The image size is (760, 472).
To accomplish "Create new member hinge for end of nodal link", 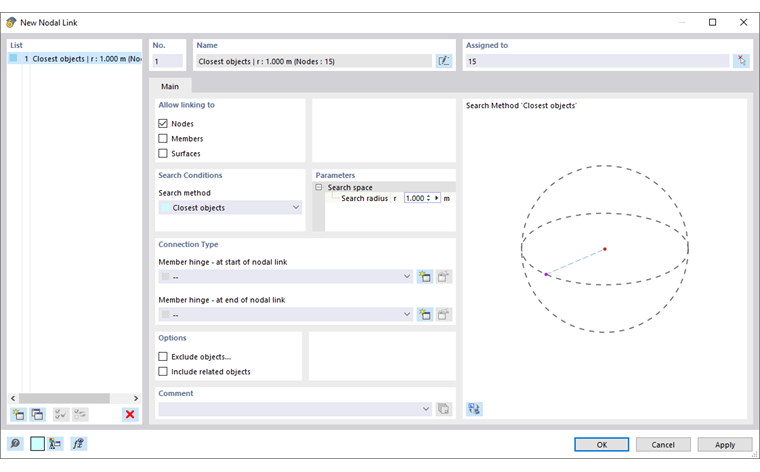I will [x=425, y=315].
